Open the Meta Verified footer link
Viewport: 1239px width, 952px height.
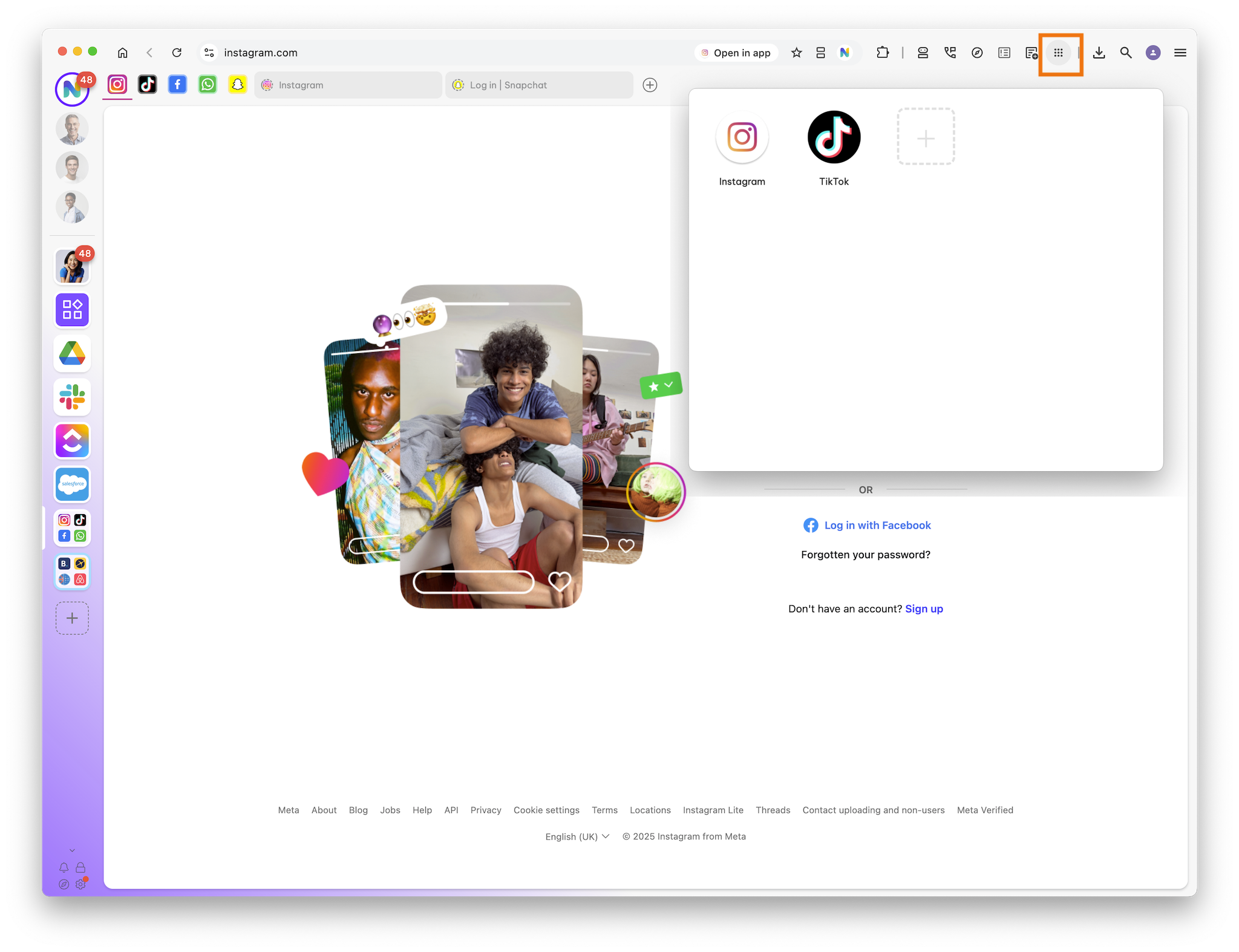pos(985,810)
